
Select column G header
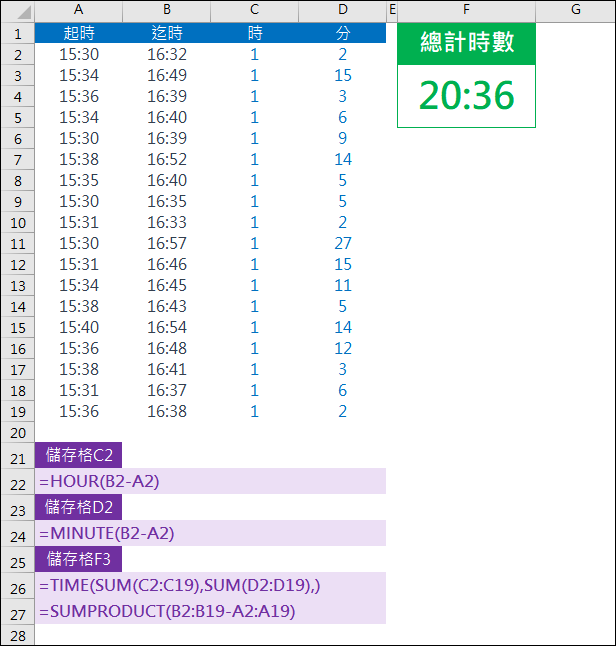point(576,10)
